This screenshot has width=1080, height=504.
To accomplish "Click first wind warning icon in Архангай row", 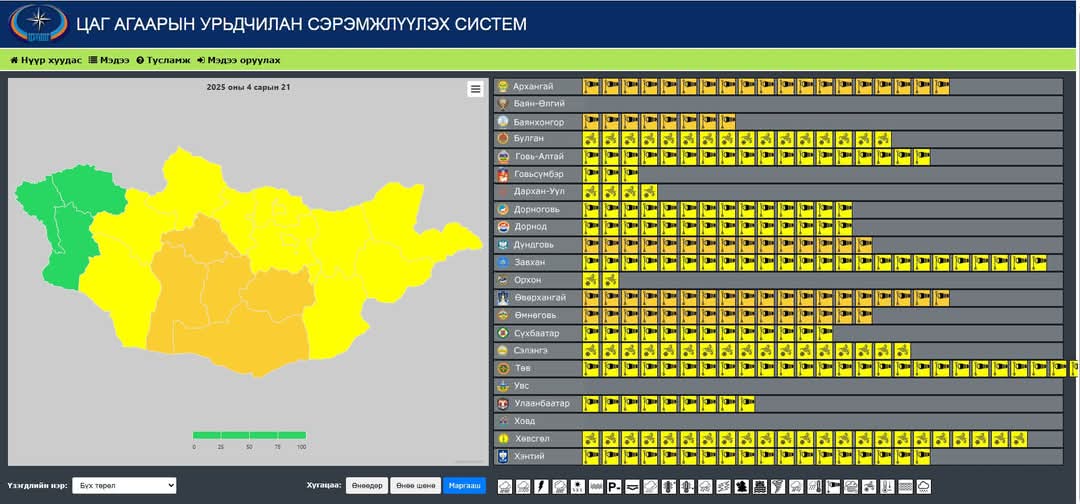I will tap(591, 86).
